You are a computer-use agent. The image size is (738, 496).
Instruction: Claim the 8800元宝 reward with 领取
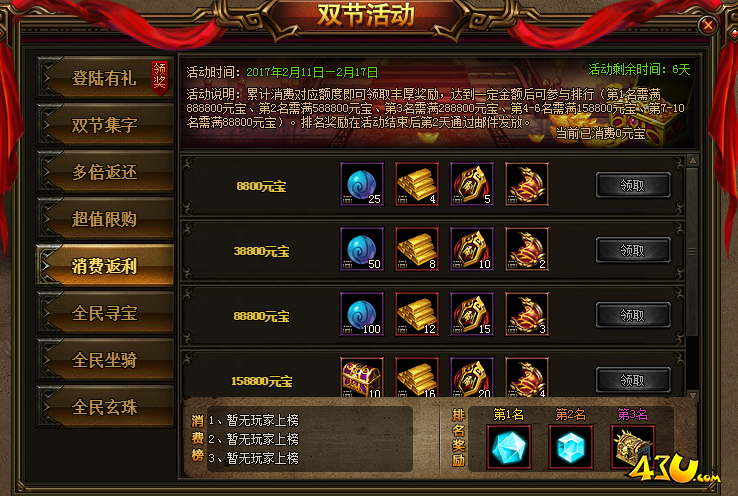point(633,185)
